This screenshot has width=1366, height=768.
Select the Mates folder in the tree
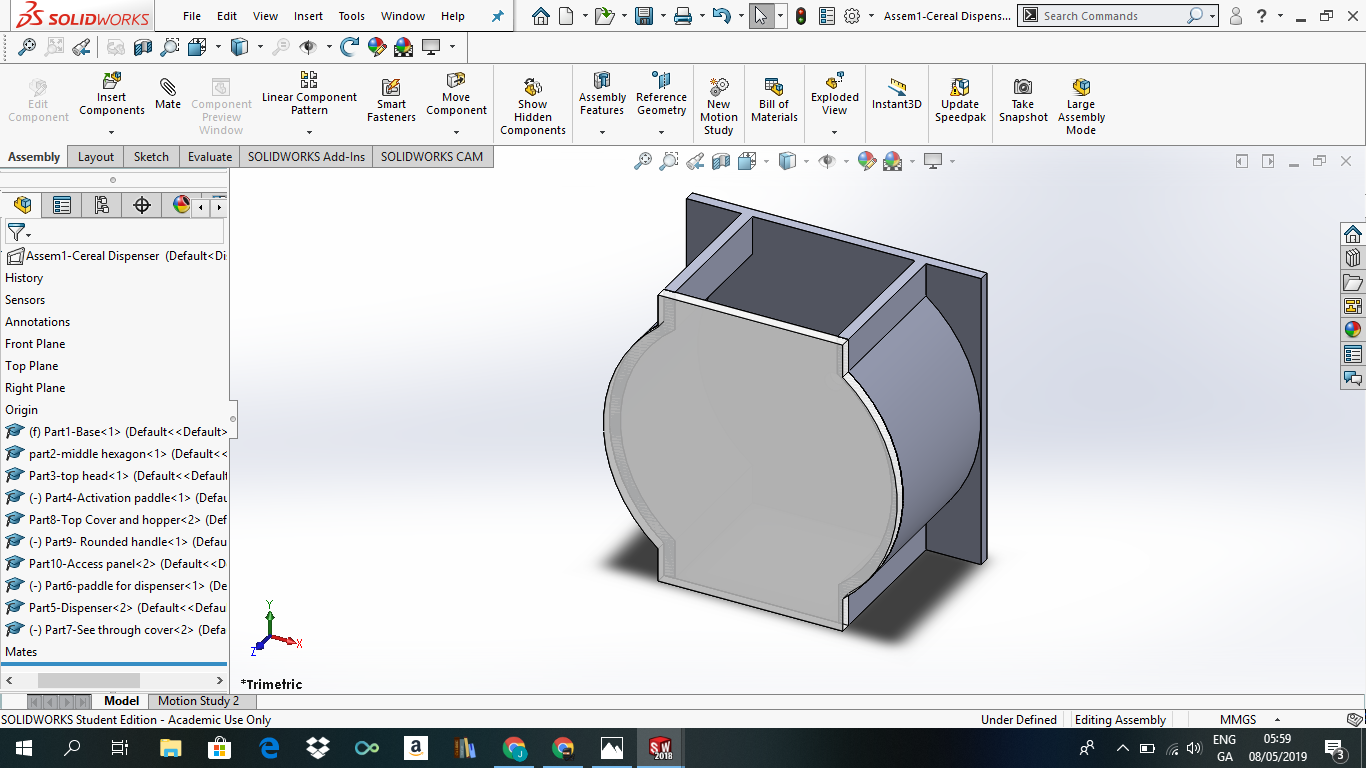[21, 652]
